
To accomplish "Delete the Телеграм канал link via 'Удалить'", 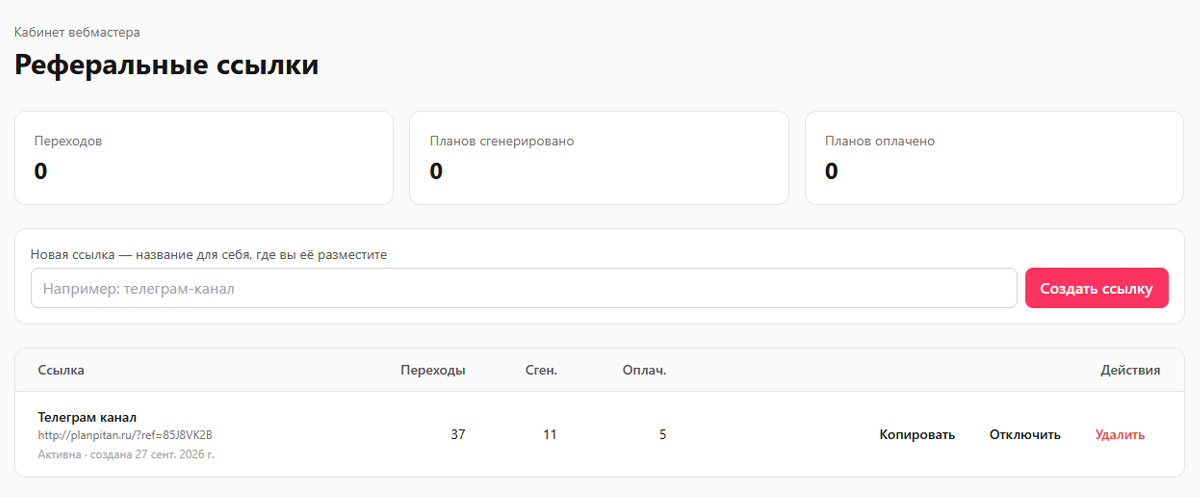I will click(1120, 434).
